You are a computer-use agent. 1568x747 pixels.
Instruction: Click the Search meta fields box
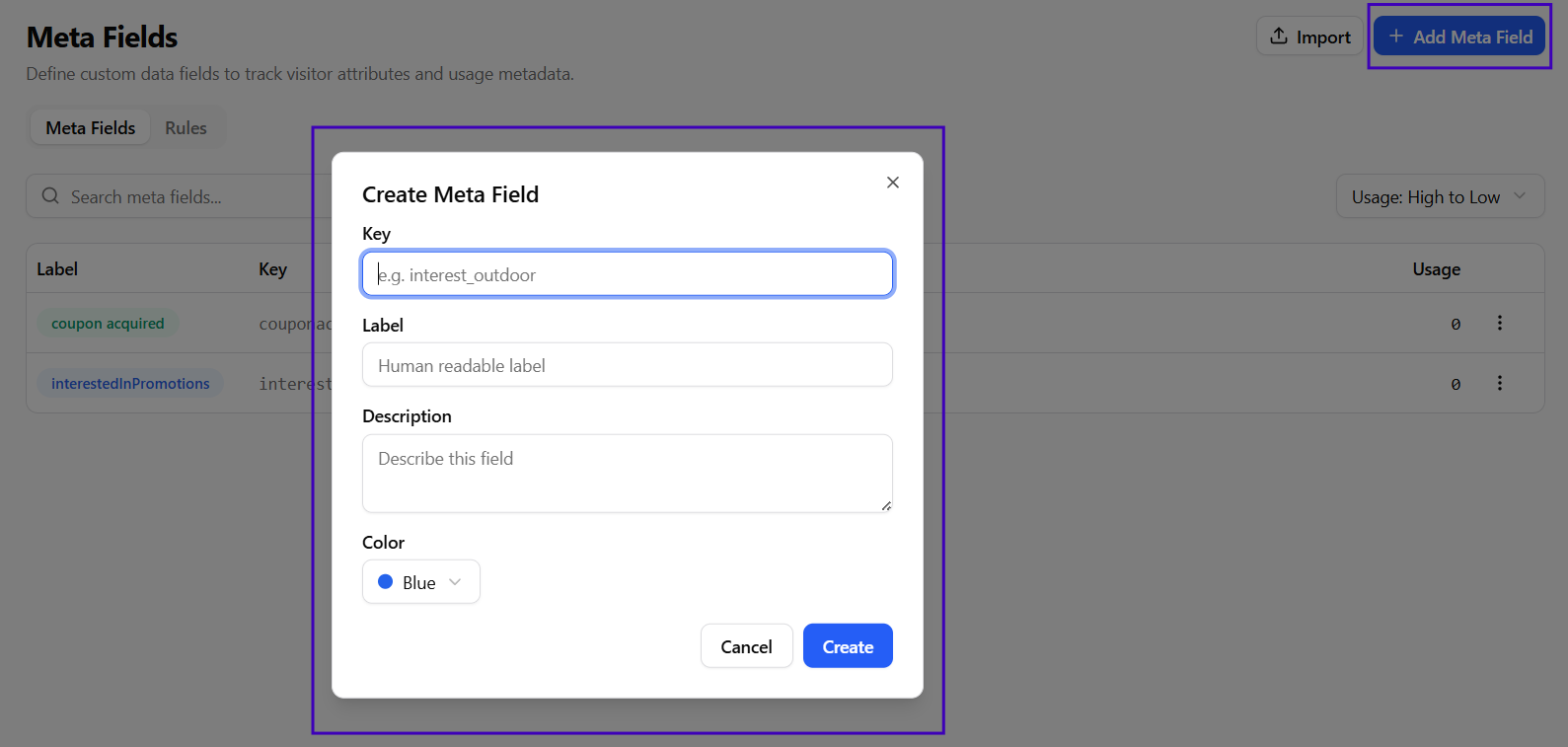pos(178,196)
